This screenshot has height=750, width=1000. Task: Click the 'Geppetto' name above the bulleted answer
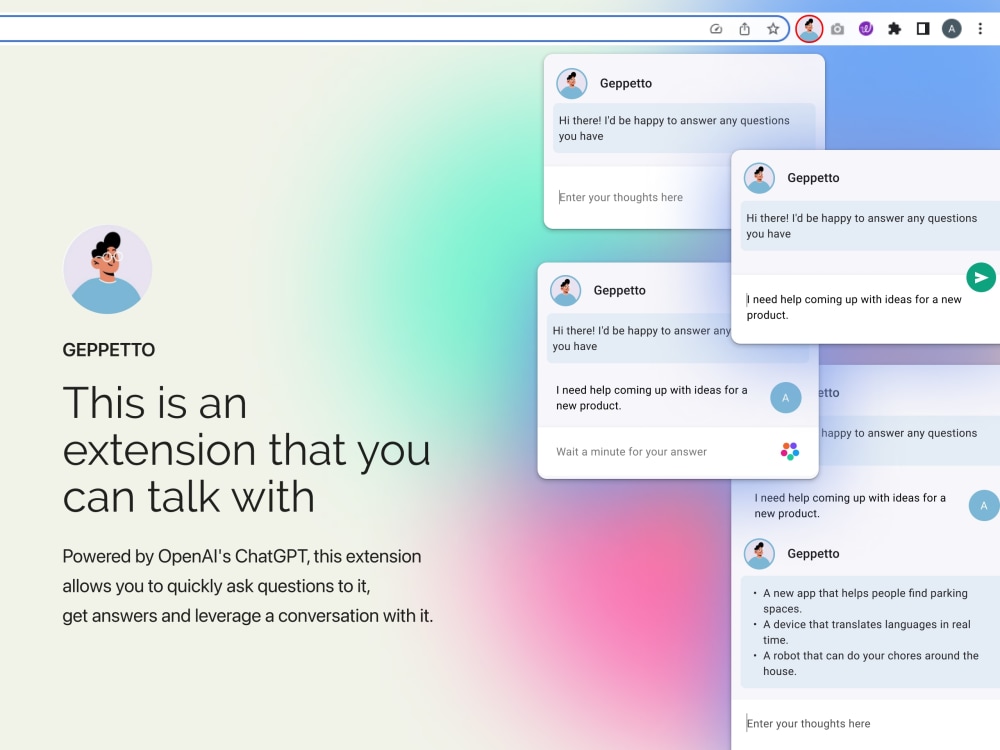click(813, 554)
